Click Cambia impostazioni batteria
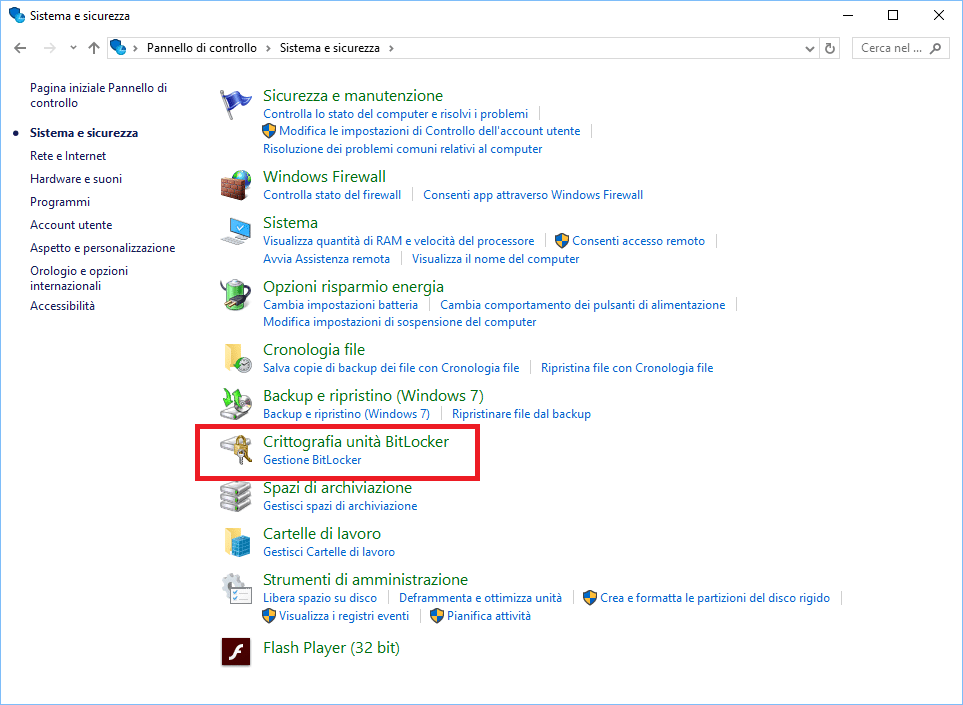 [340, 305]
